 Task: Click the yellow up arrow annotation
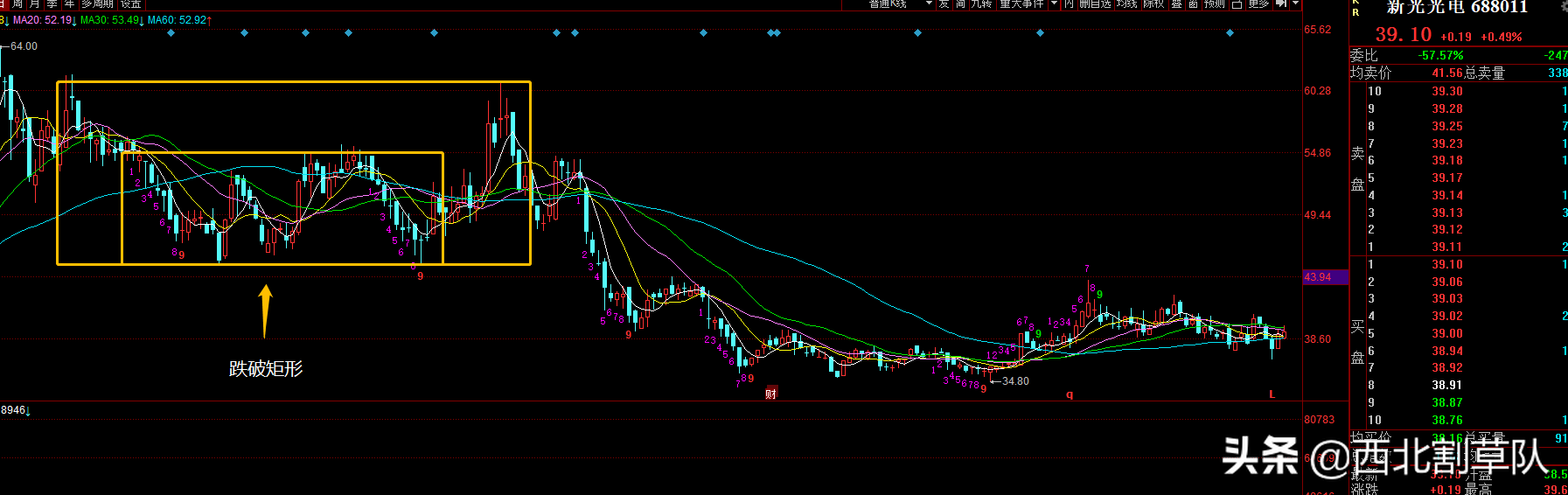tap(265, 310)
